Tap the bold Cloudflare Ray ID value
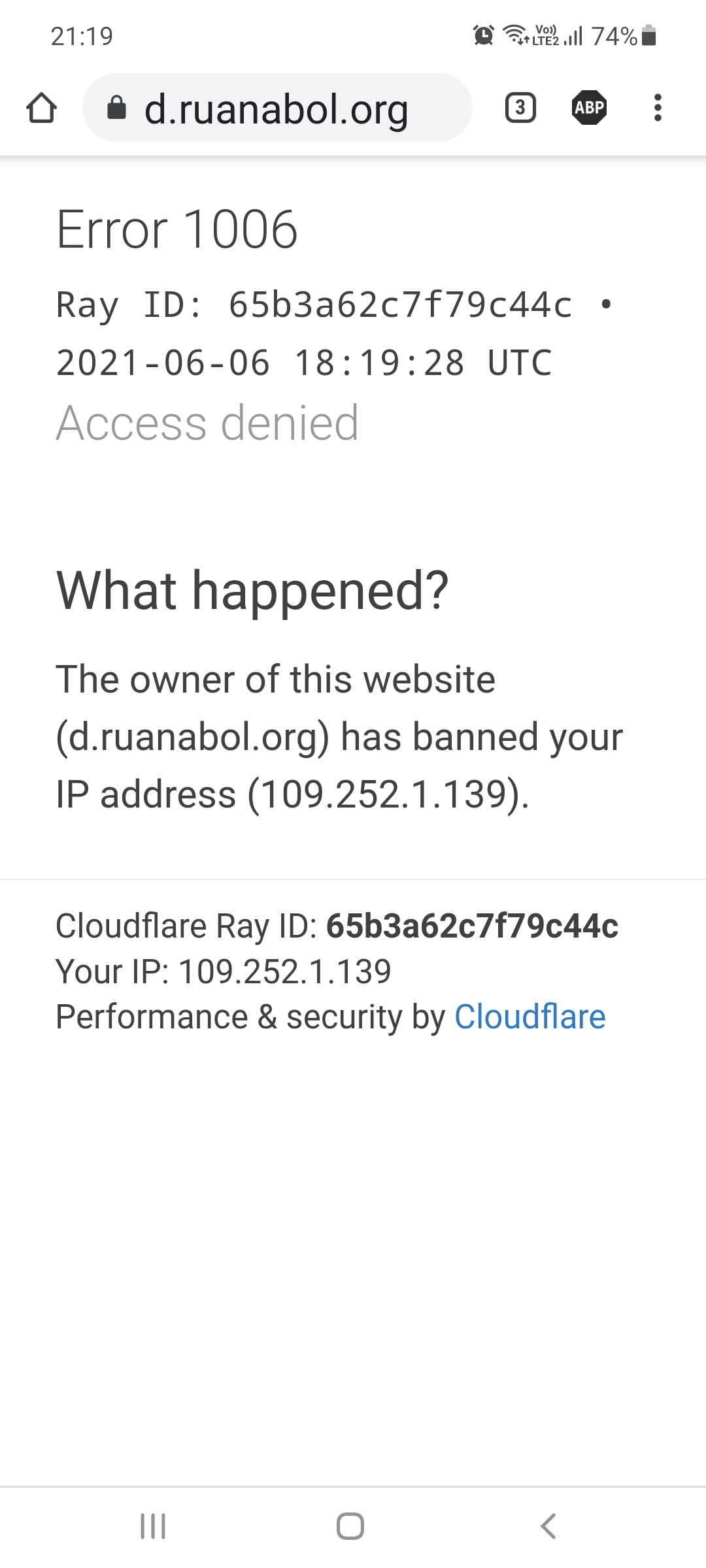Image resolution: width=706 pixels, height=1568 pixels. click(x=472, y=926)
